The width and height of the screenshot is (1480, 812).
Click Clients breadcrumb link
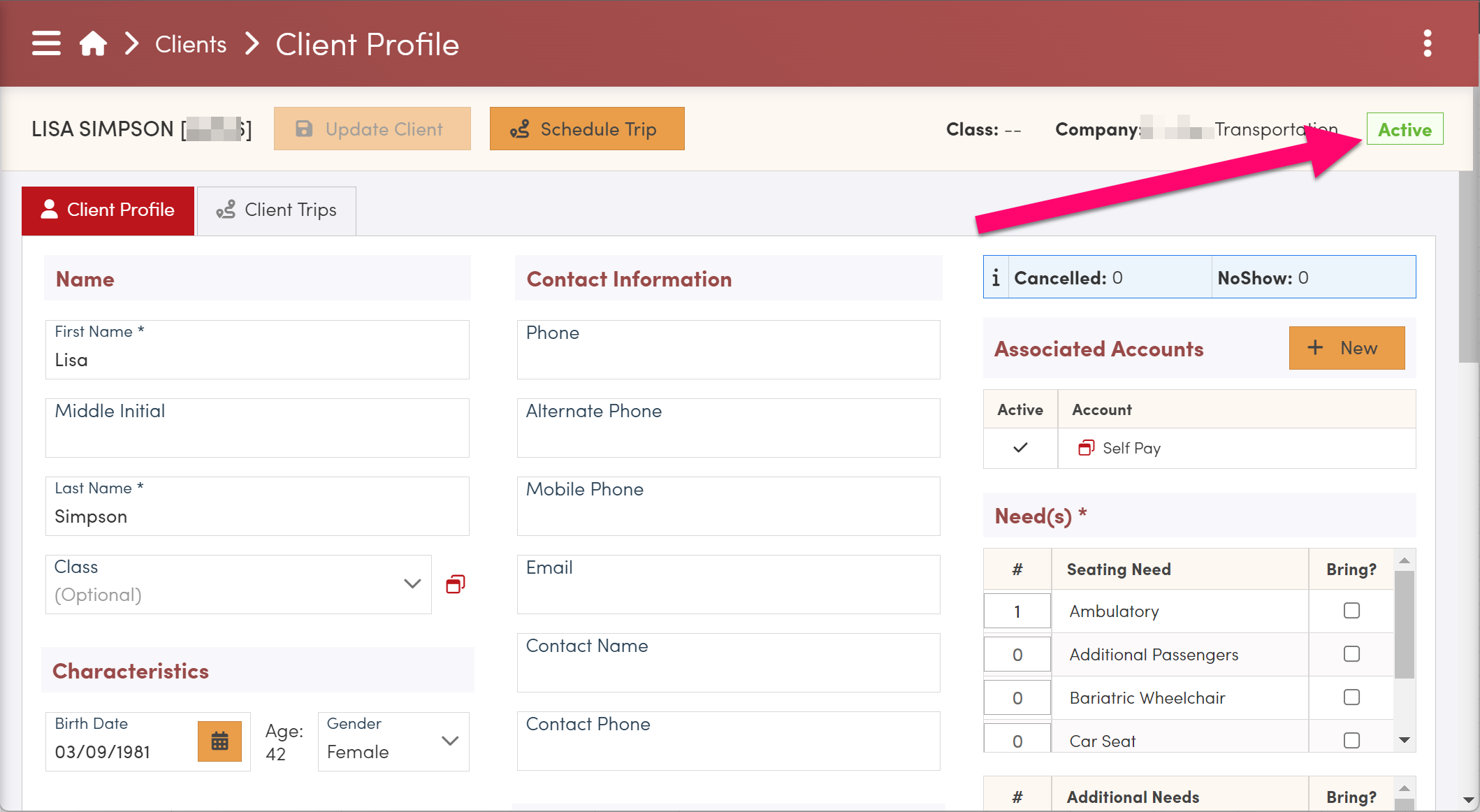(x=191, y=45)
